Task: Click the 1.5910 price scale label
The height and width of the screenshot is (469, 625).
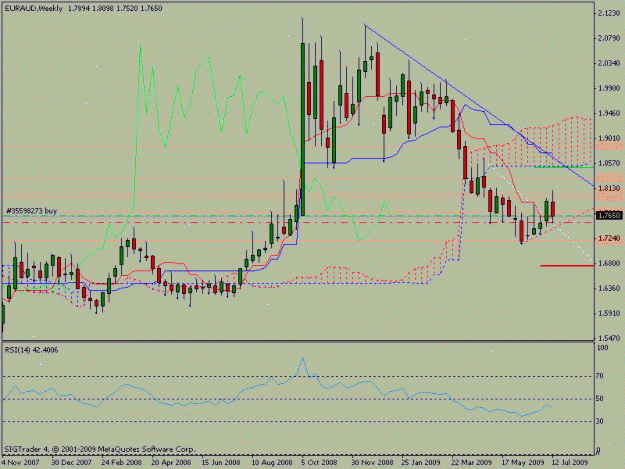Action: coord(609,313)
